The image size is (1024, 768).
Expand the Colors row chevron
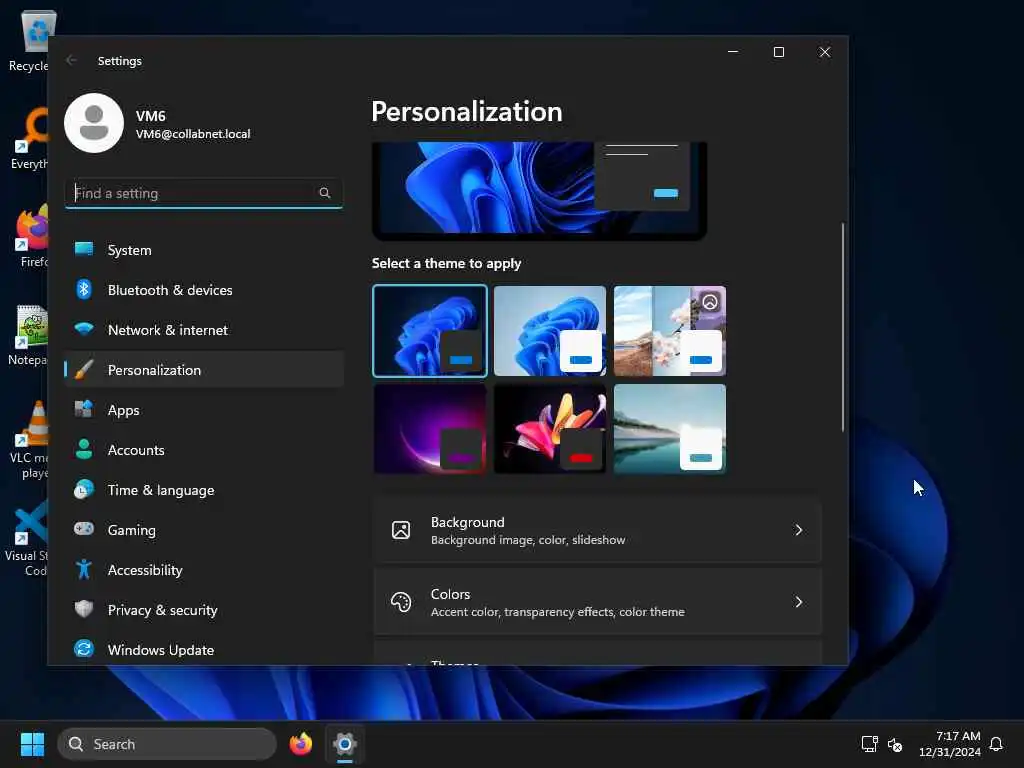[x=798, y=602]
